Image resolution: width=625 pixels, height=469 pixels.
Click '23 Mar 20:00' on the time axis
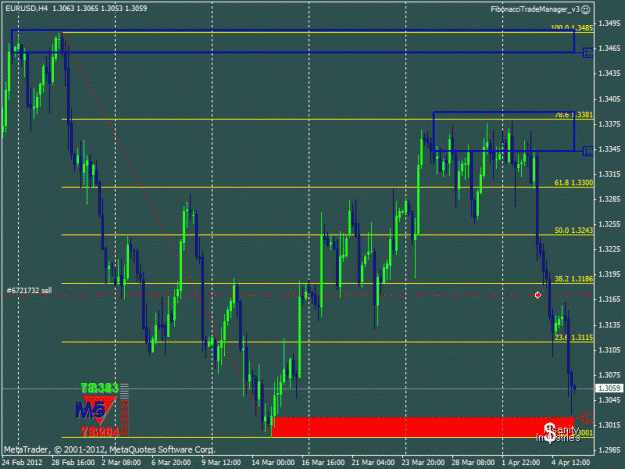(x=423, y=463)
